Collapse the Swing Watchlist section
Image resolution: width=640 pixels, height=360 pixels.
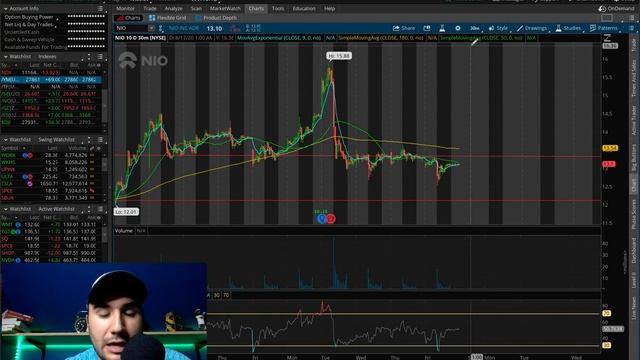pyautogui.click(x=6, y=140)
